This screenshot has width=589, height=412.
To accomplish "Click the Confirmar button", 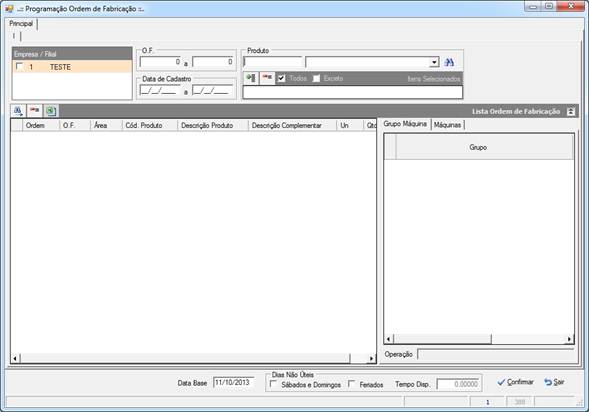I will 515,382.
